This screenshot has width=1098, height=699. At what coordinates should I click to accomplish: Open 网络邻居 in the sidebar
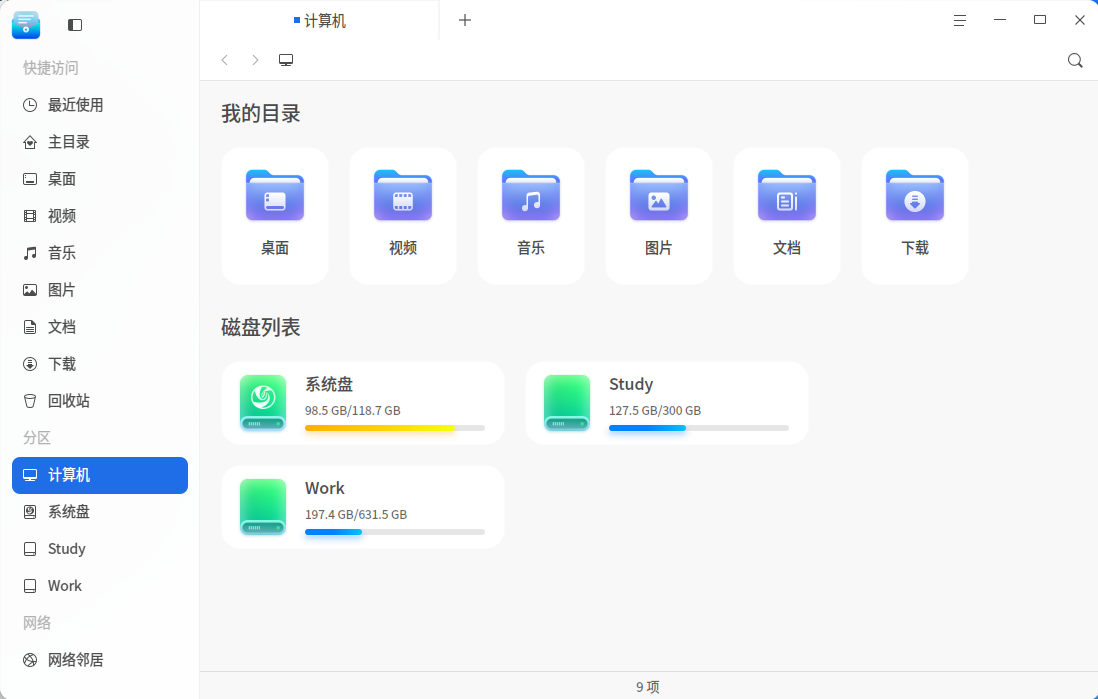coord(100,660)
